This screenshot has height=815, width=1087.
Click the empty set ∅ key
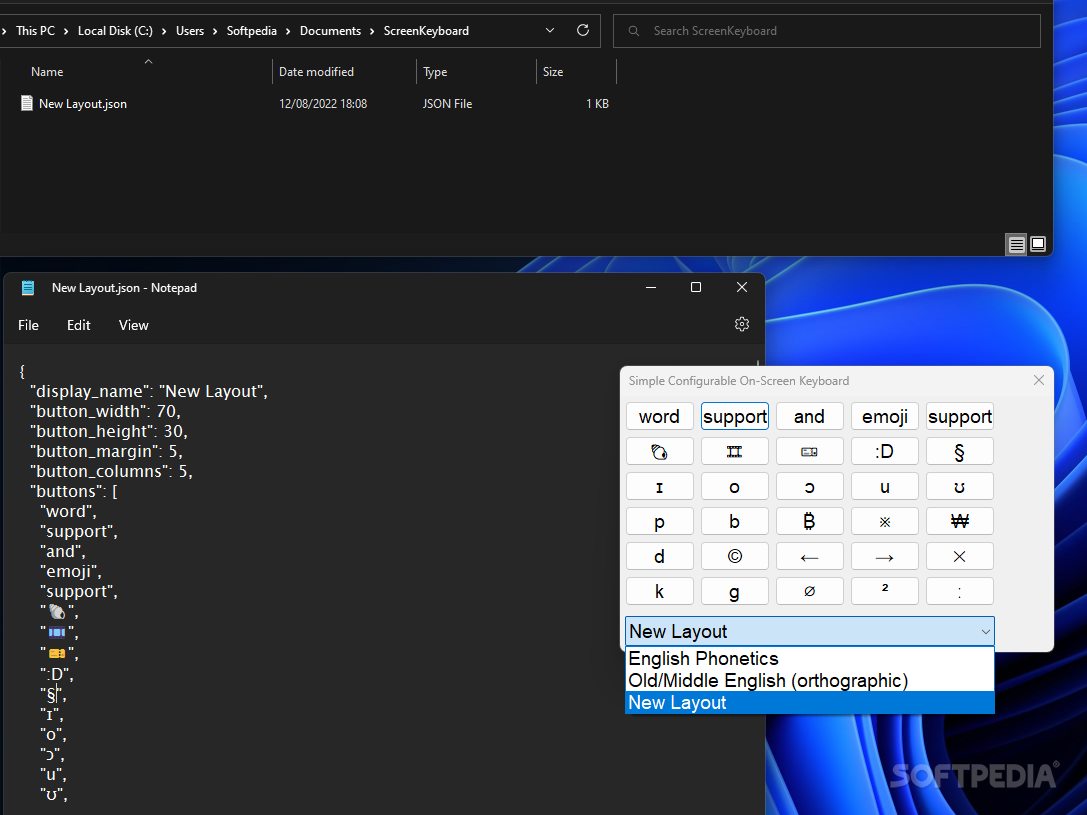pos(809,591)
